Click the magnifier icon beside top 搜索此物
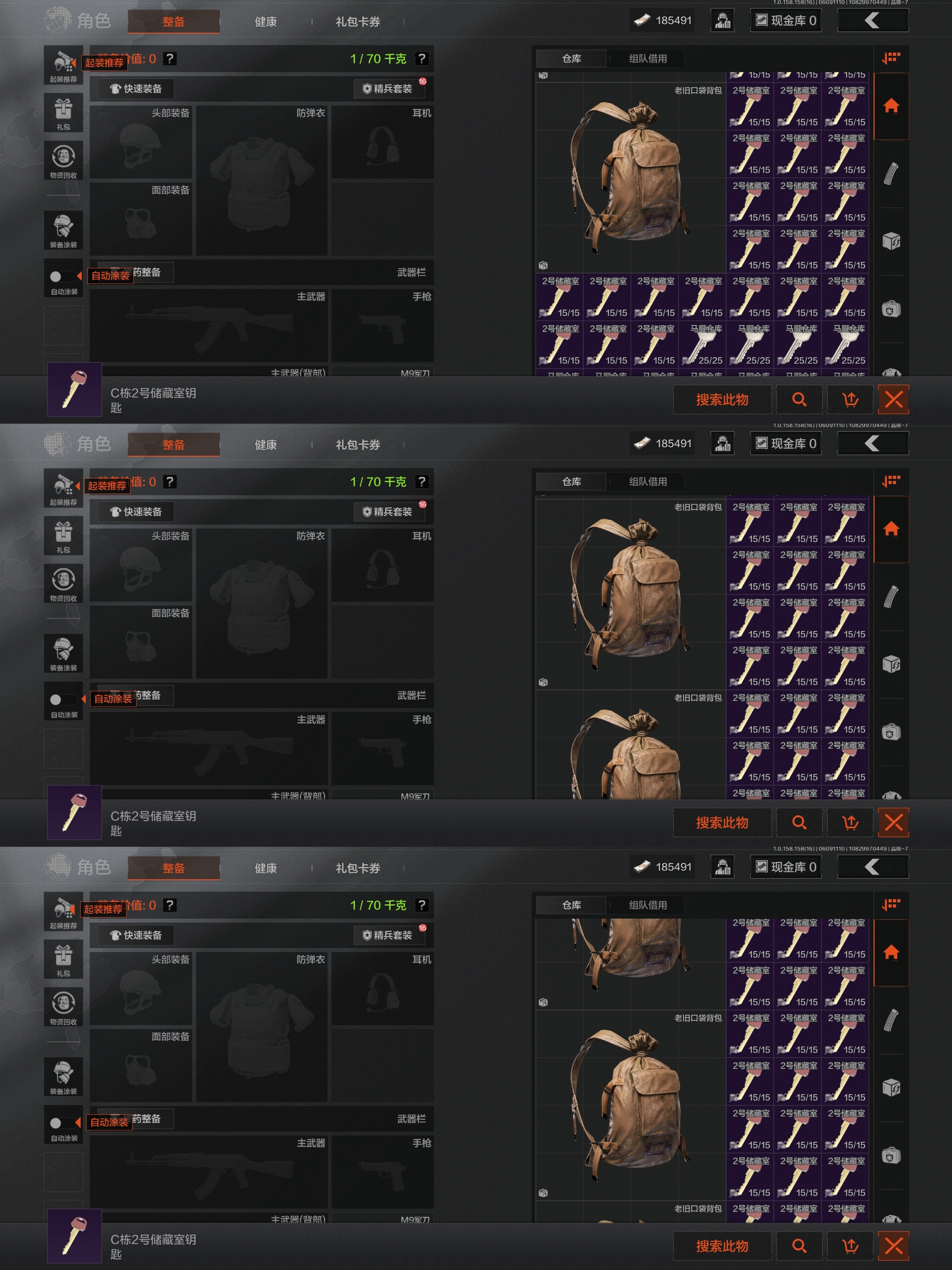This screenshot has height=1270, width=952. [799, 399]
